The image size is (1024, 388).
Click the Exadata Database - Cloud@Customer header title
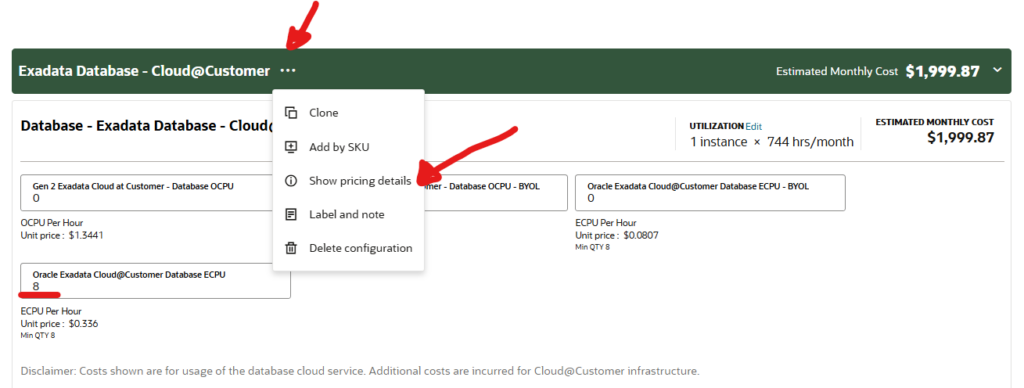tap(144, 71)
